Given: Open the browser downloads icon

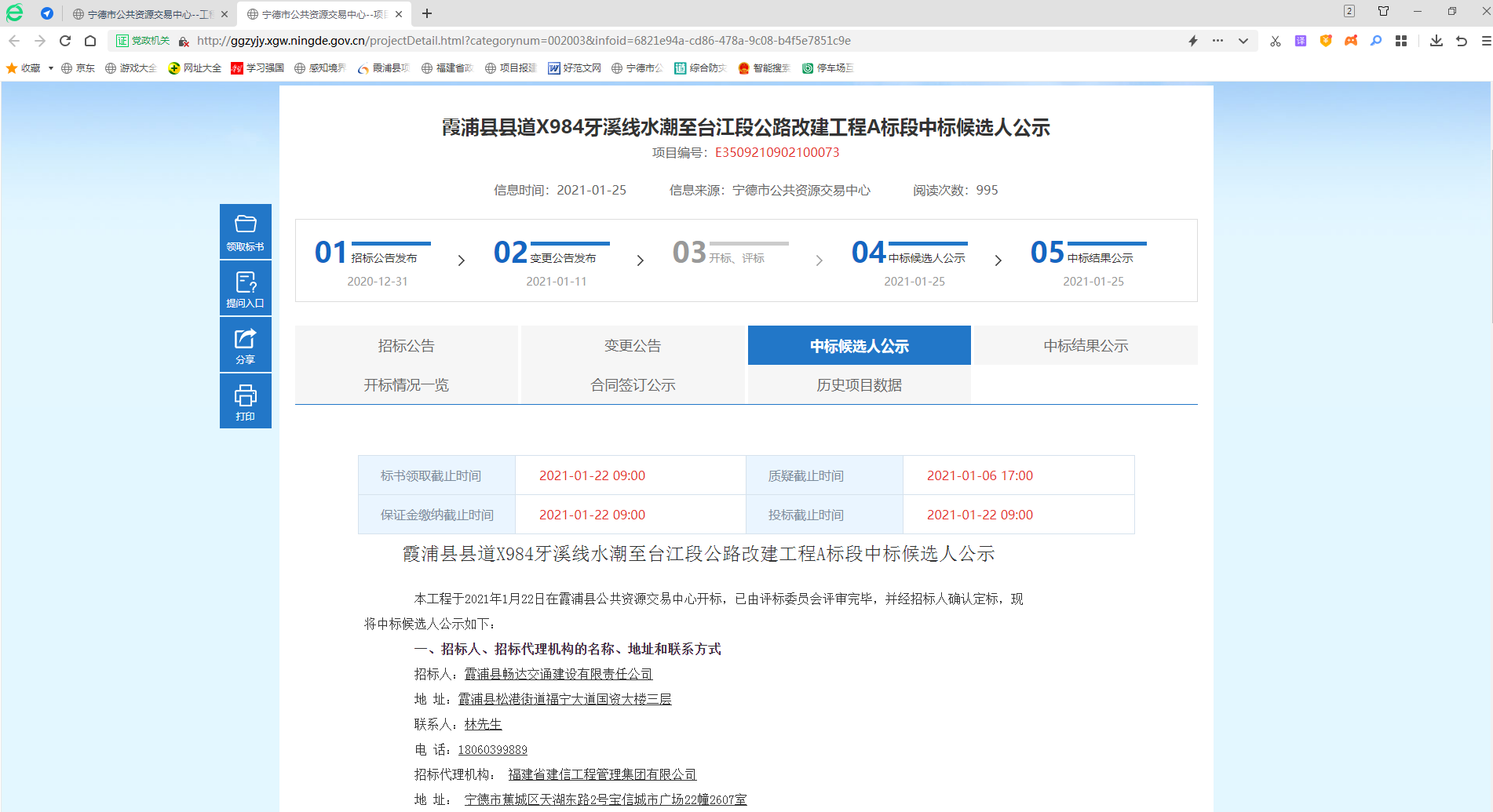Looking at the screenshot, I should (x=1436, y=41).
